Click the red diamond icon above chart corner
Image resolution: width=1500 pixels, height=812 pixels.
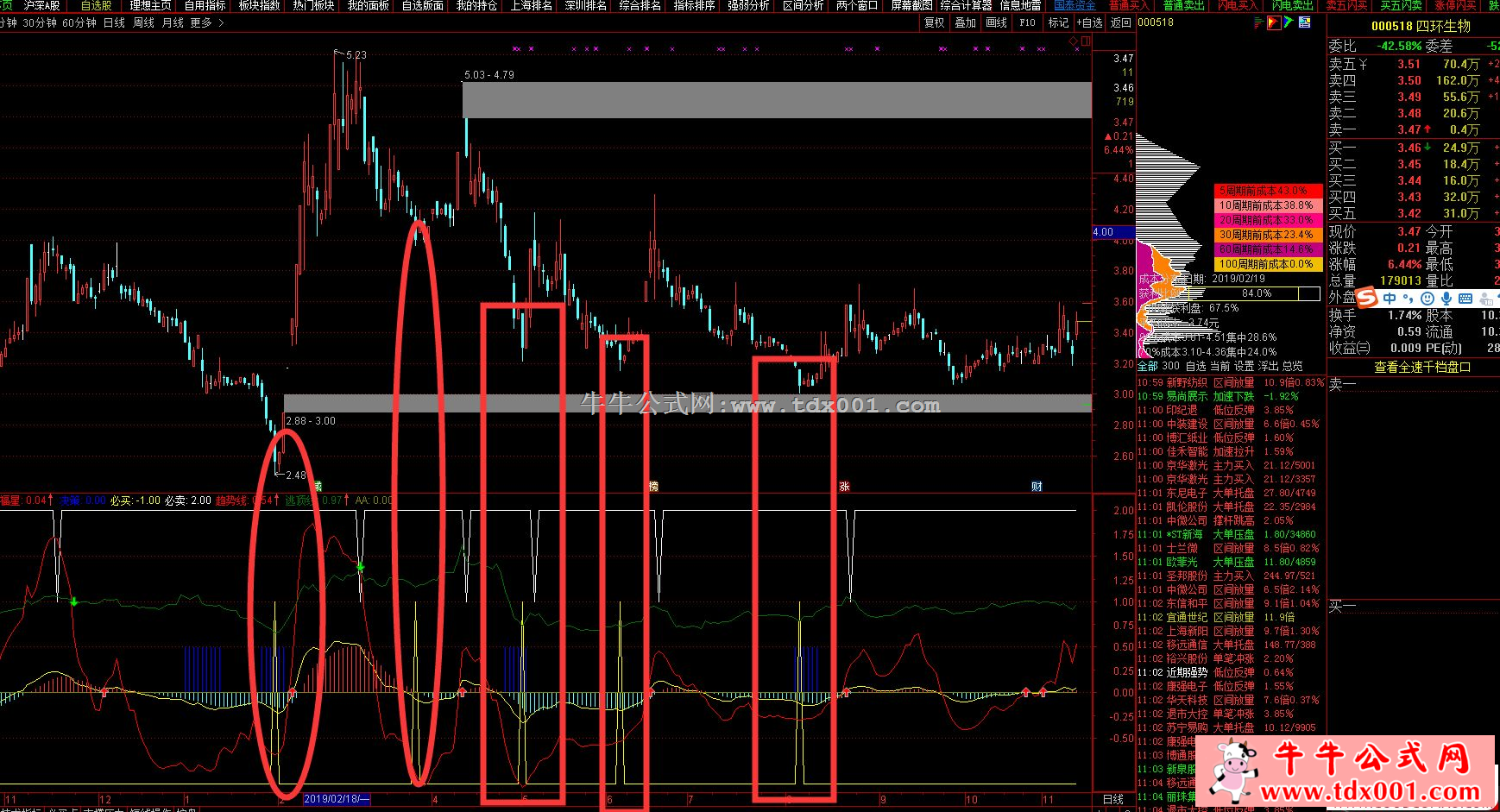tap(1074, 41)
